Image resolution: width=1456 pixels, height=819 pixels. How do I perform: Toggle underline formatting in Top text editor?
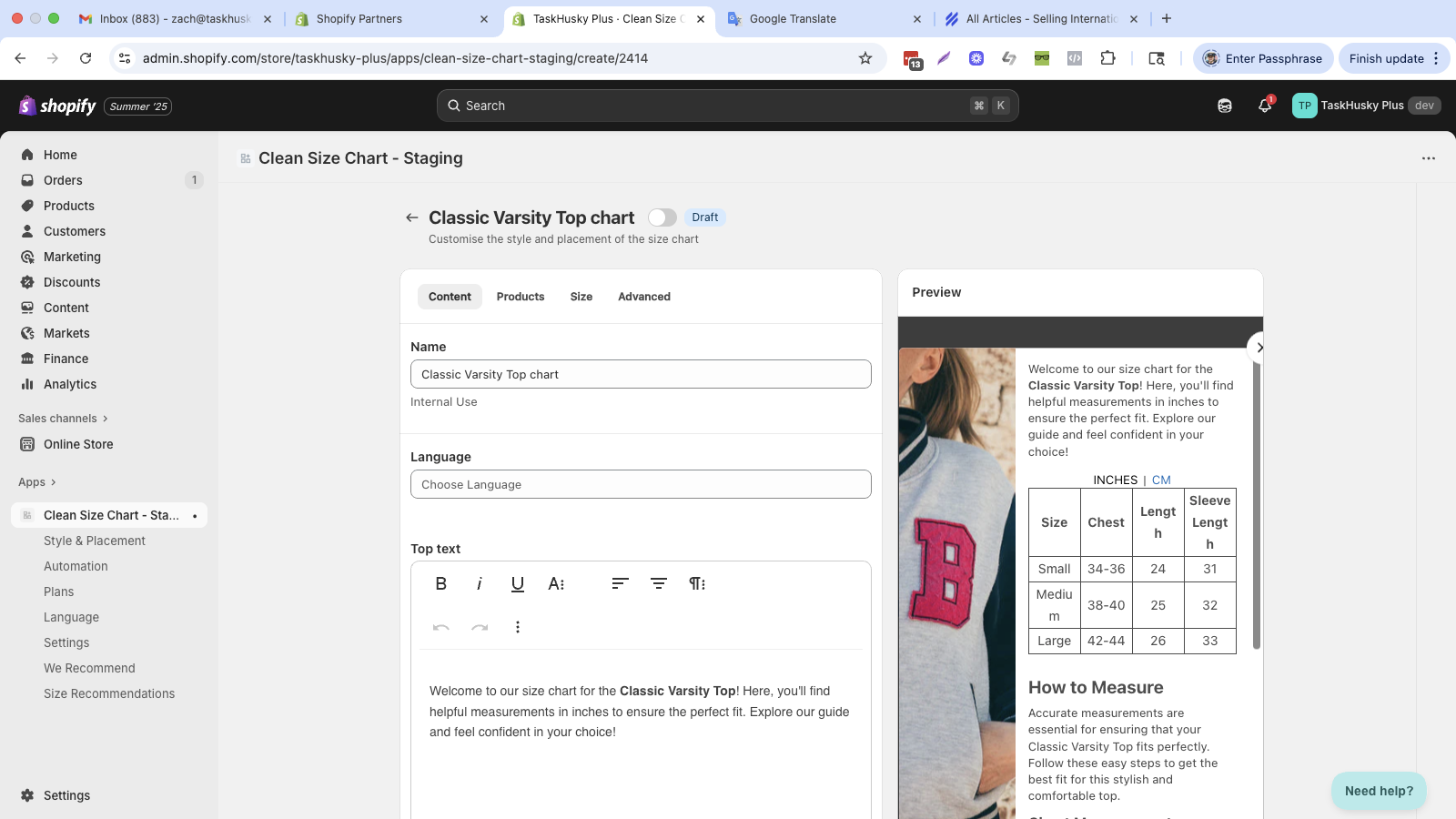[518, 584]
